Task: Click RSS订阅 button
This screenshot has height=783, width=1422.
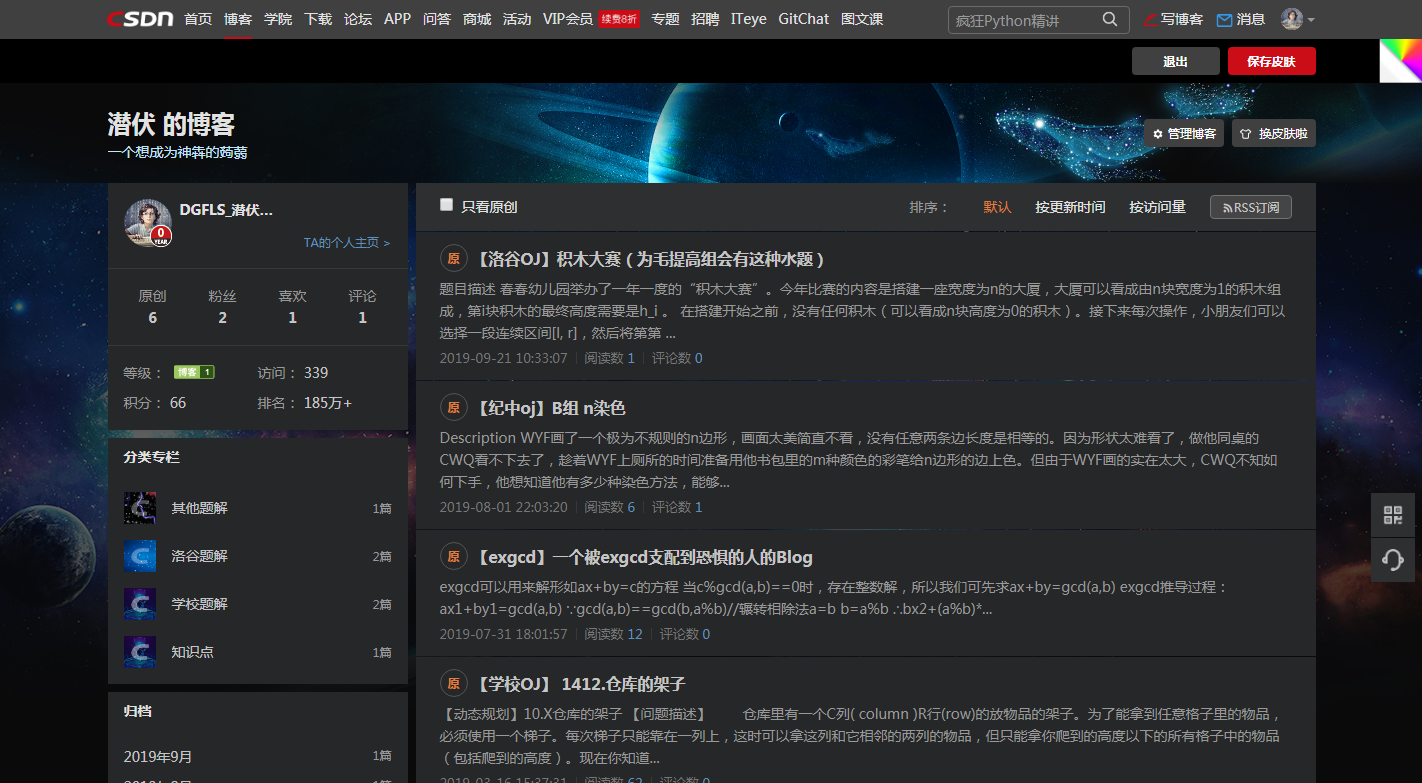Action: (x=1250, y=207)
